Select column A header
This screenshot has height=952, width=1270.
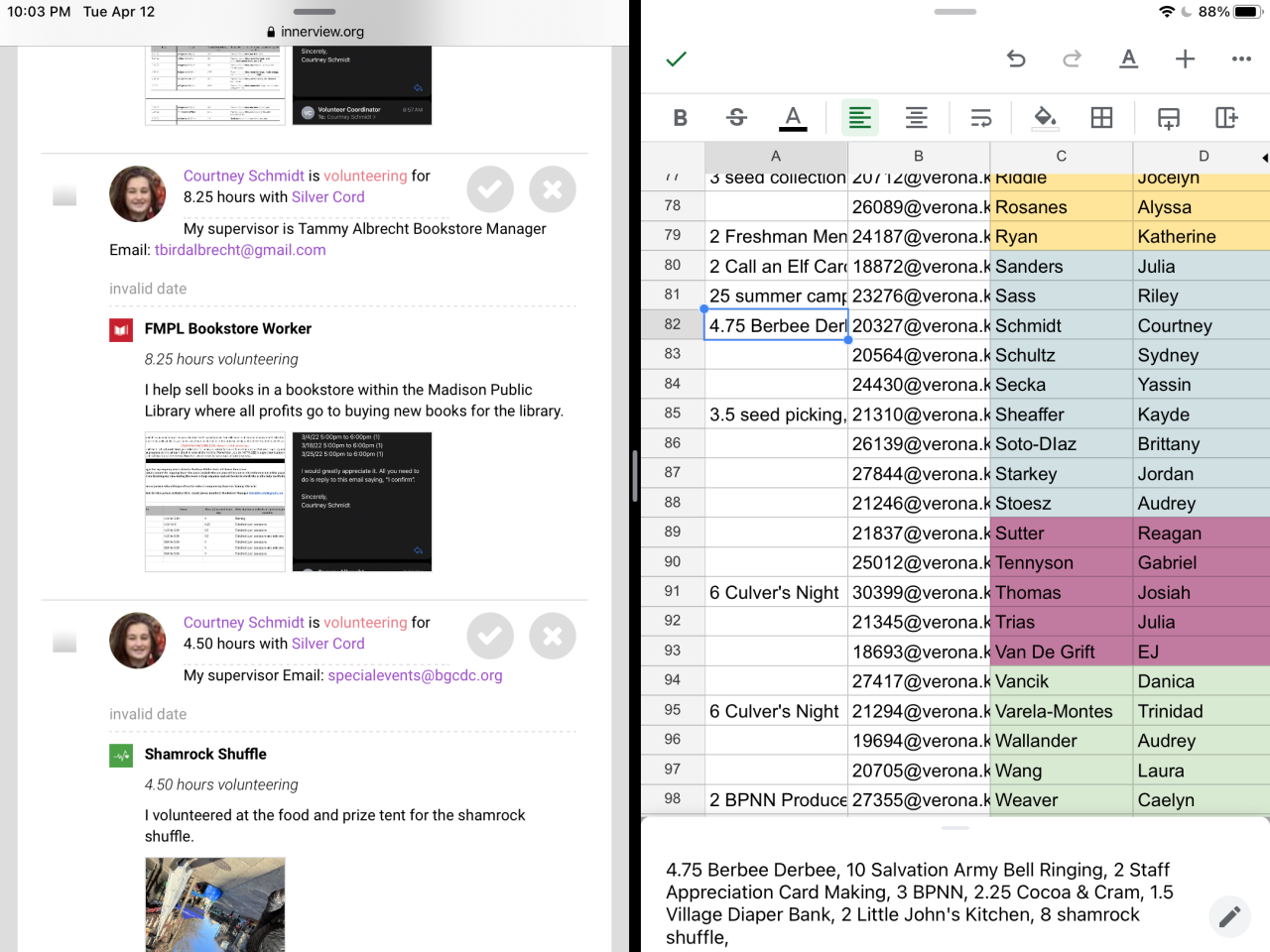tap(776, 156)
